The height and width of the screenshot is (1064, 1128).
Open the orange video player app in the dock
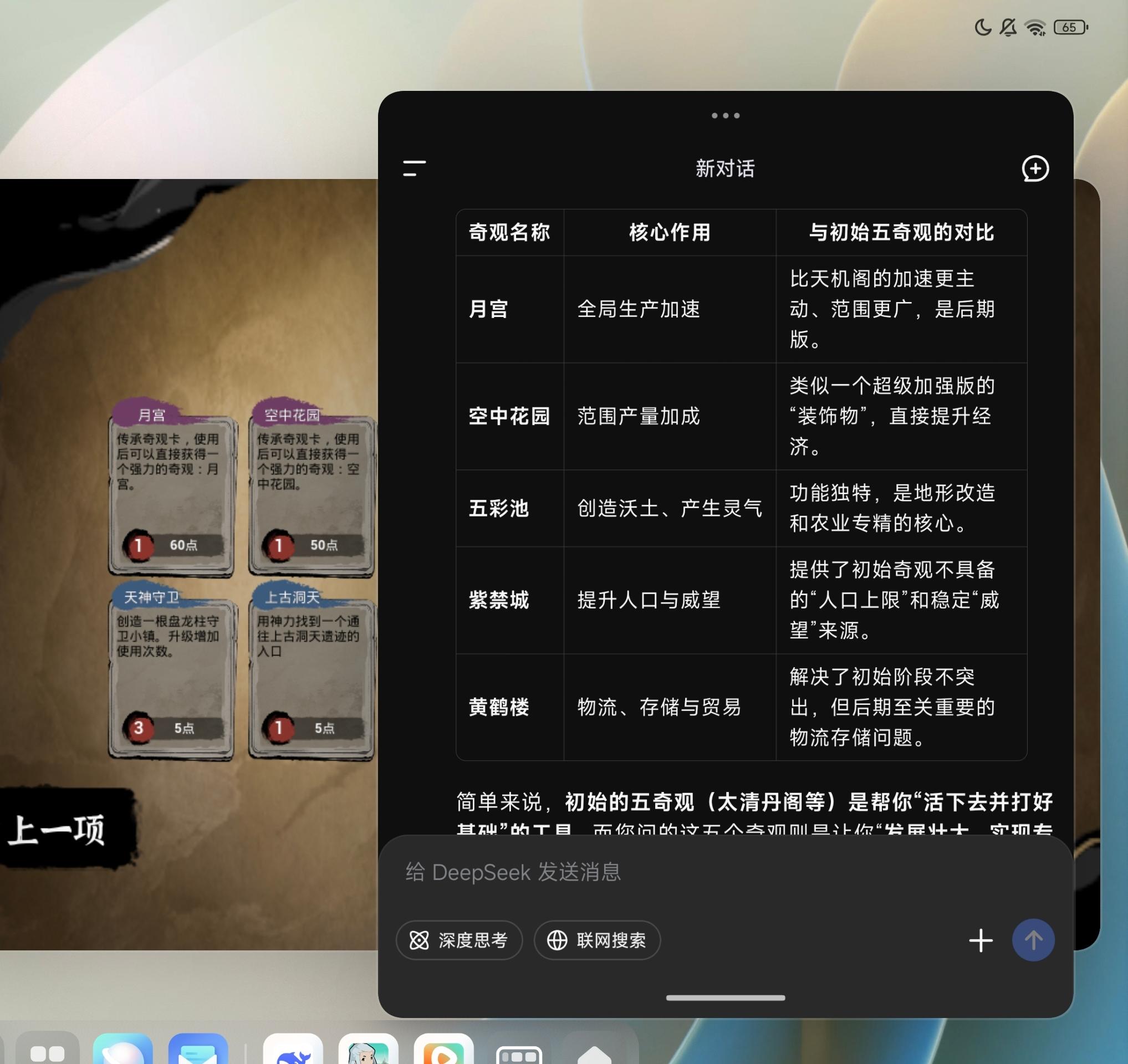[x=446, y=1052]
